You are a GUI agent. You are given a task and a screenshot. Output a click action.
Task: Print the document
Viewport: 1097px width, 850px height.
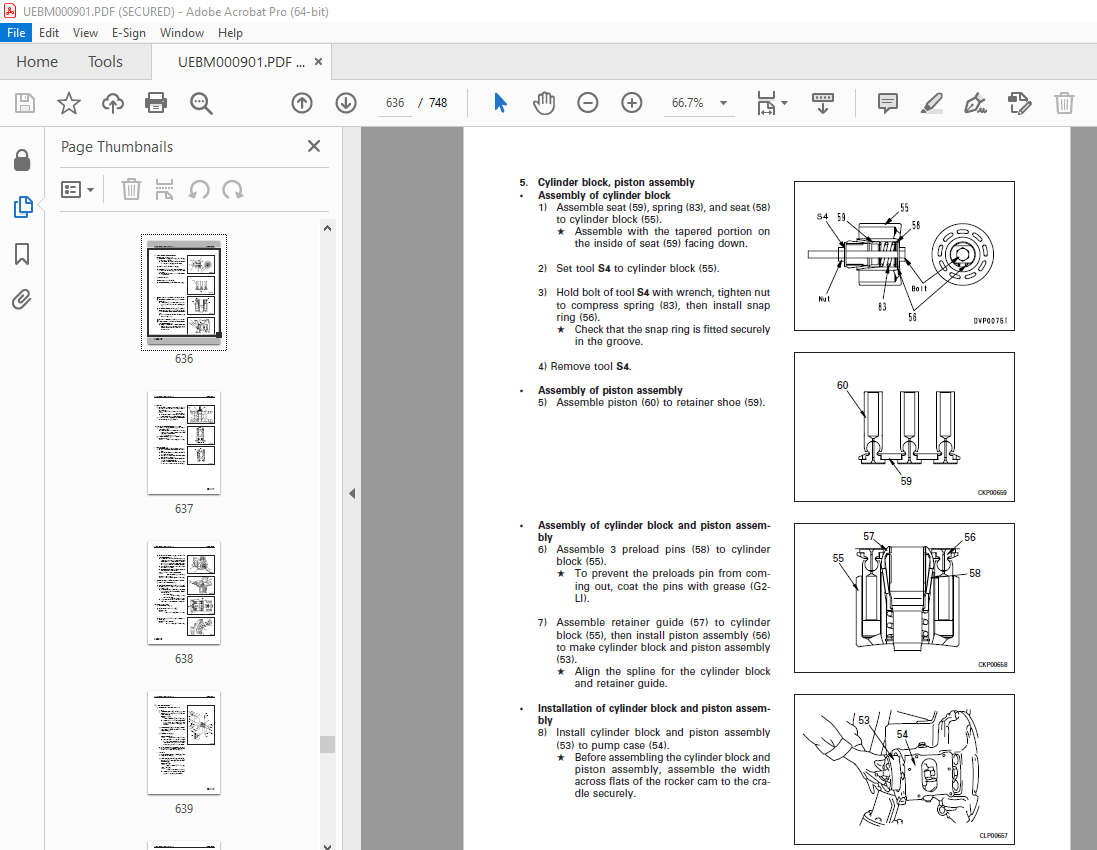click(156, 104)
